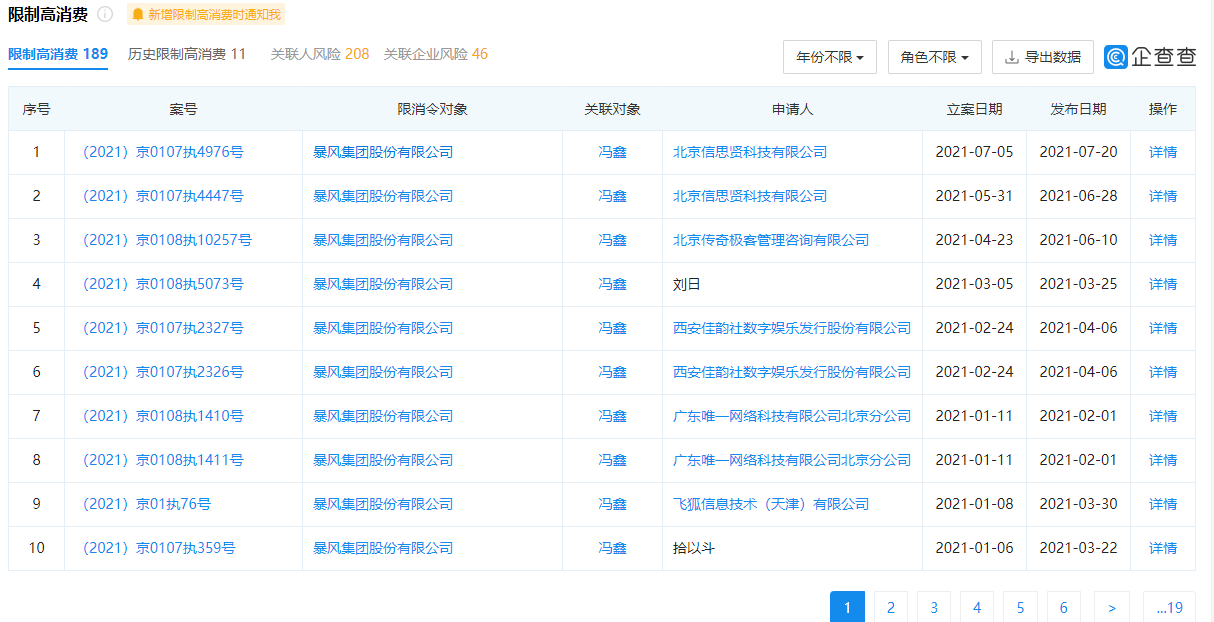This screenshot has width=1214, height=622.
Task: Click applicant 北京信思贤科技有限公司 in row 1
Action: 751,151
